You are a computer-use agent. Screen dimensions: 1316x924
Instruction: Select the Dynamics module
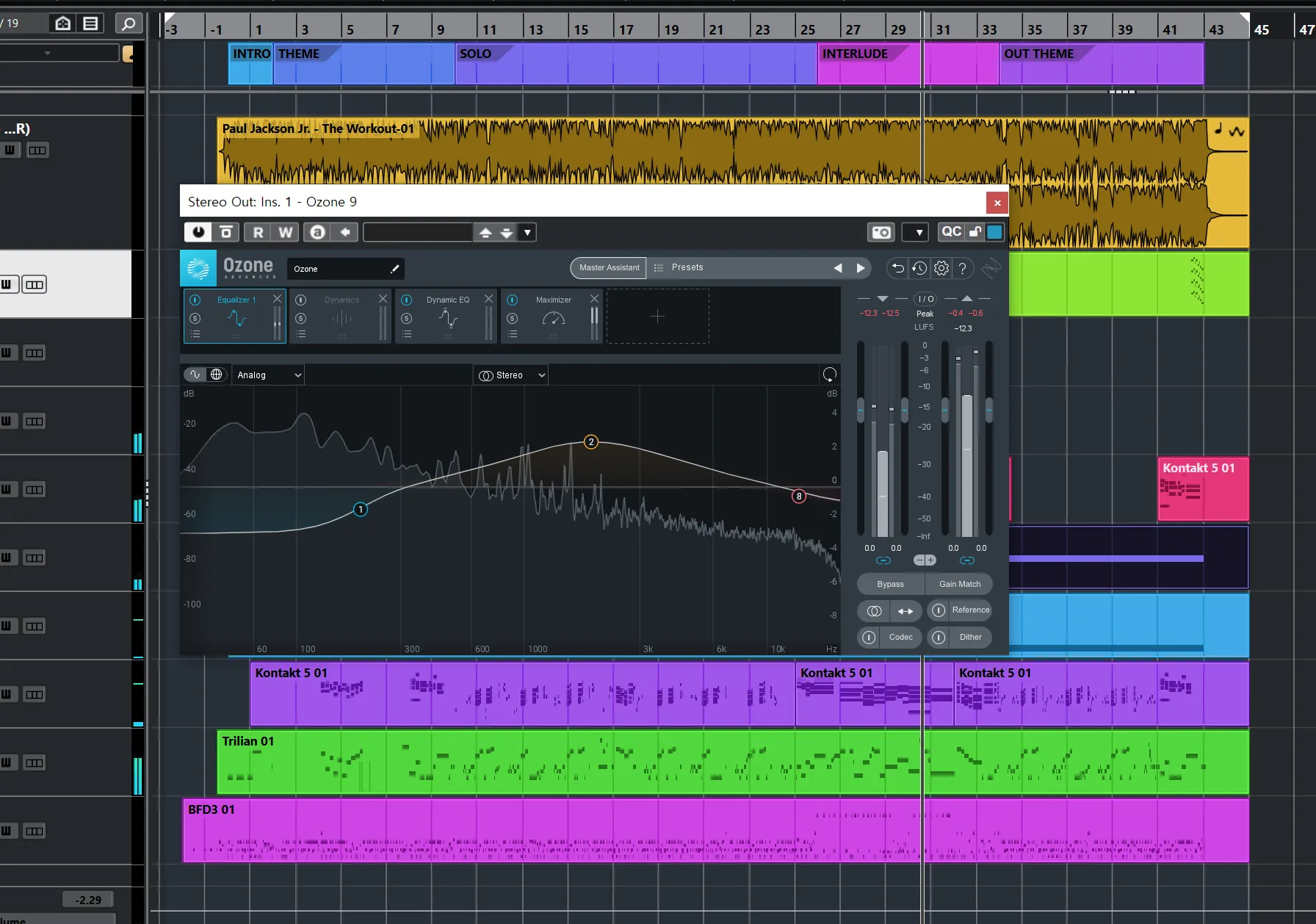[341, 316]
